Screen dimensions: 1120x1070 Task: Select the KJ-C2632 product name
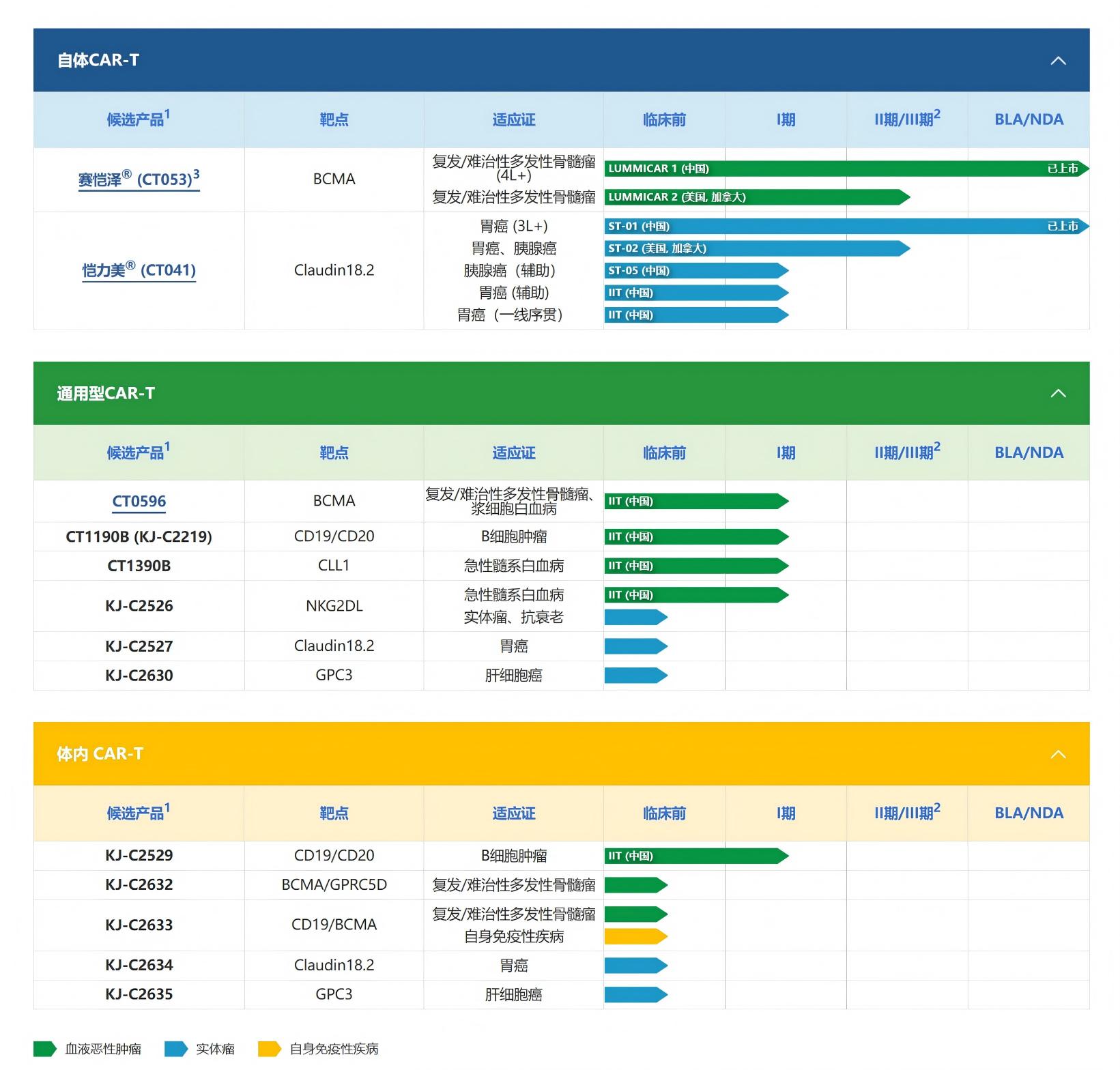[x=139, y=885]
